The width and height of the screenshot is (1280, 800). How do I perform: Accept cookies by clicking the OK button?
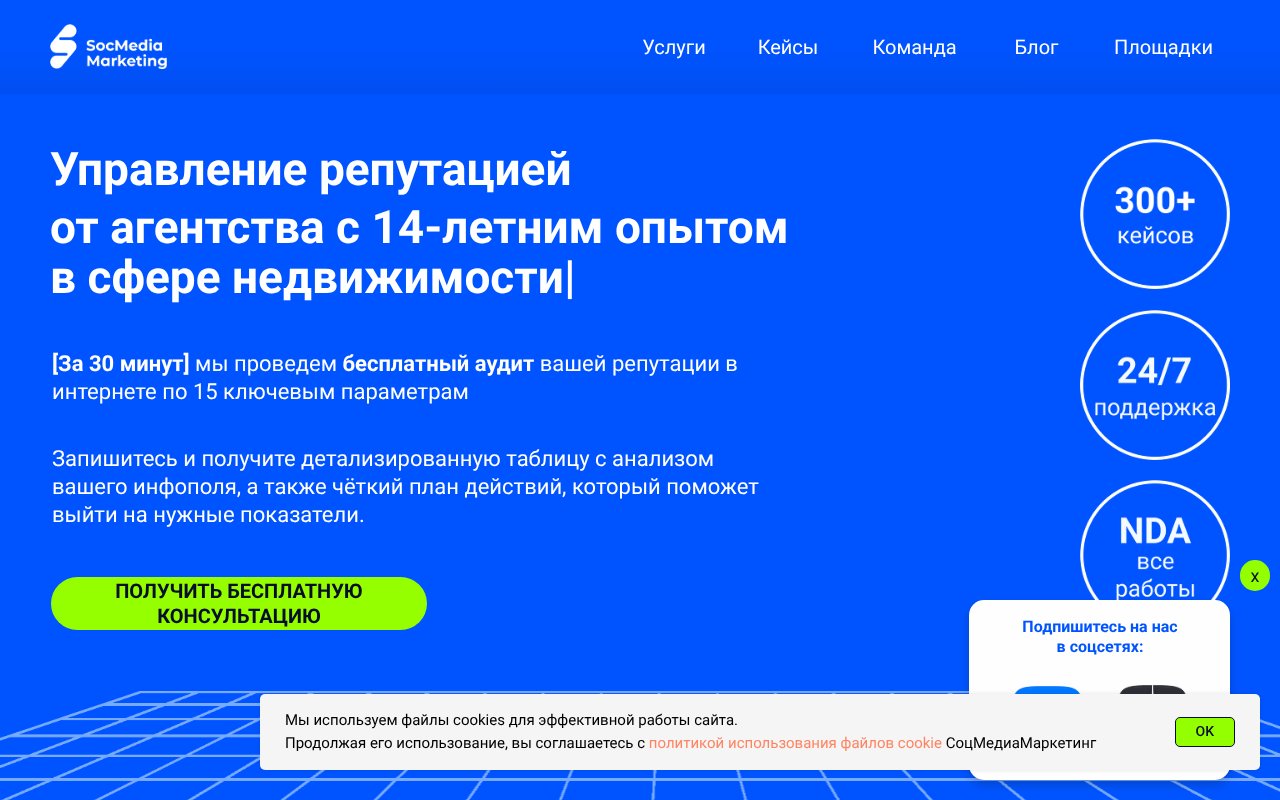(x=1204, y=732)
